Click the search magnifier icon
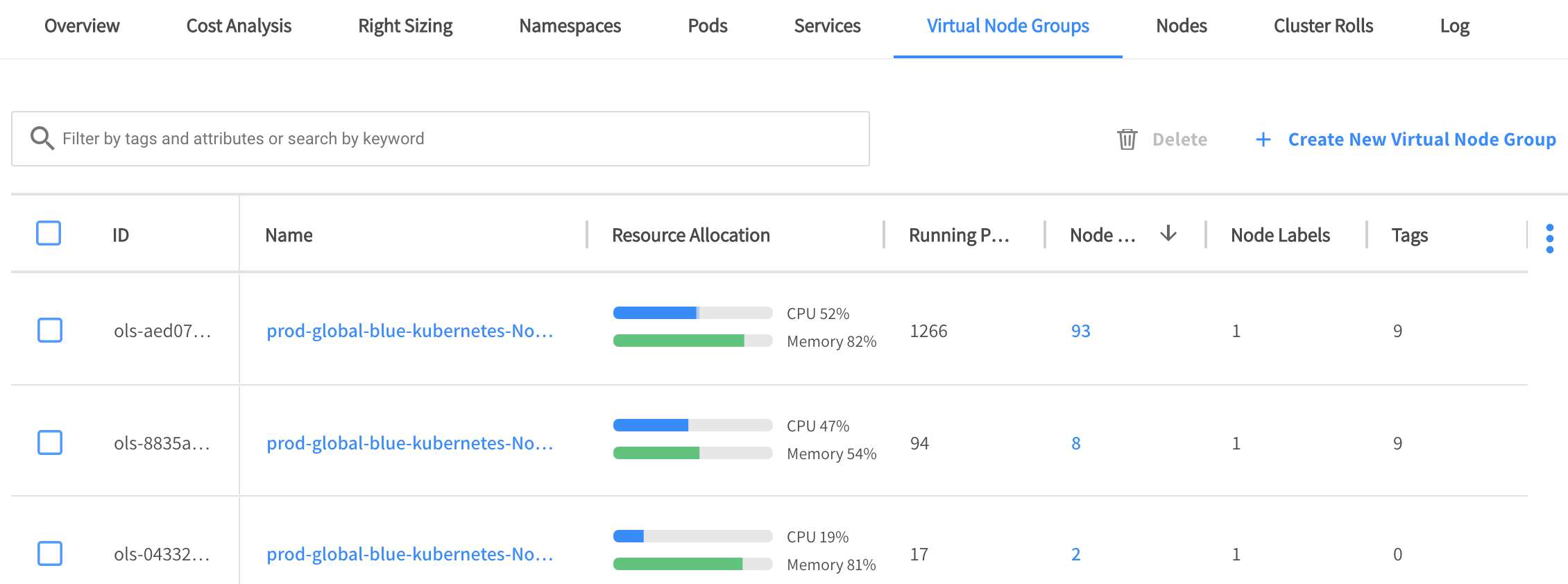The image size is (1568, 584). pyautogui.click(x=42, y=139)
